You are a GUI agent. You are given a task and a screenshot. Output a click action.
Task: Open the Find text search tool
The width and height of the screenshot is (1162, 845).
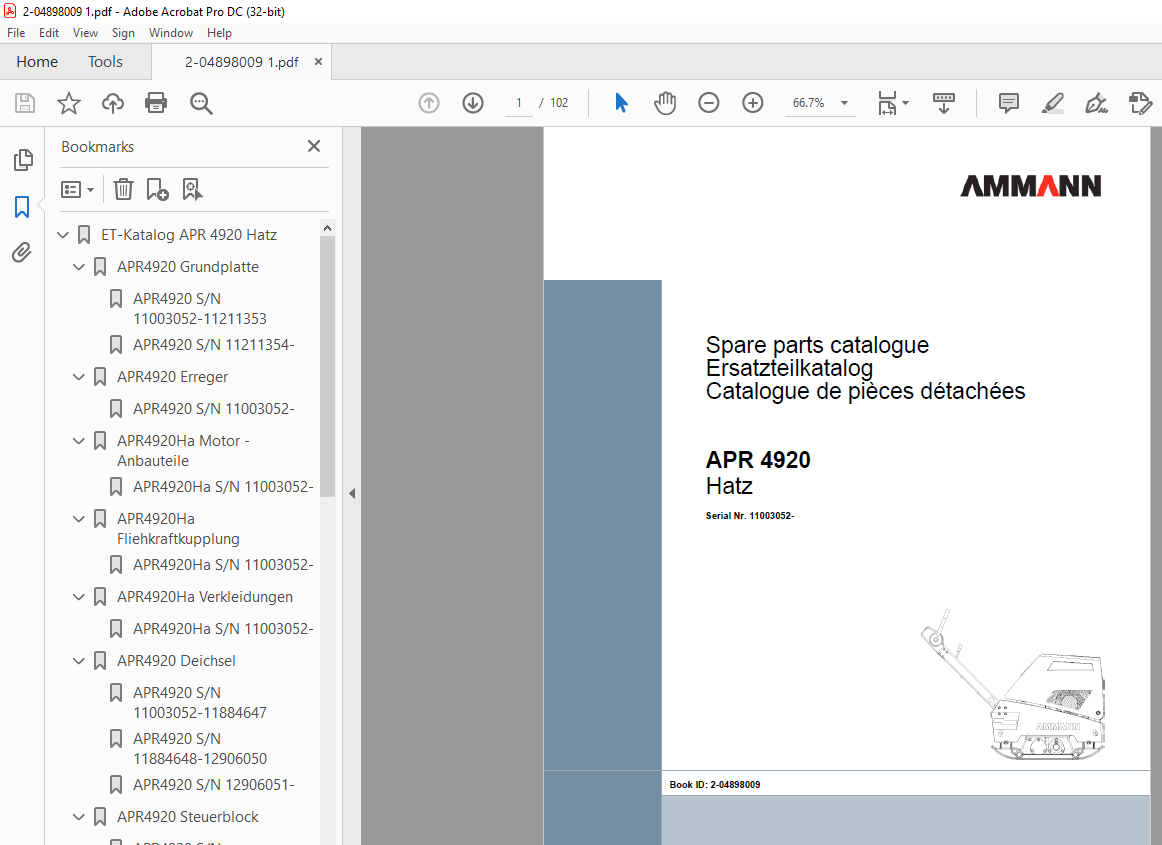tap(201, 103)
